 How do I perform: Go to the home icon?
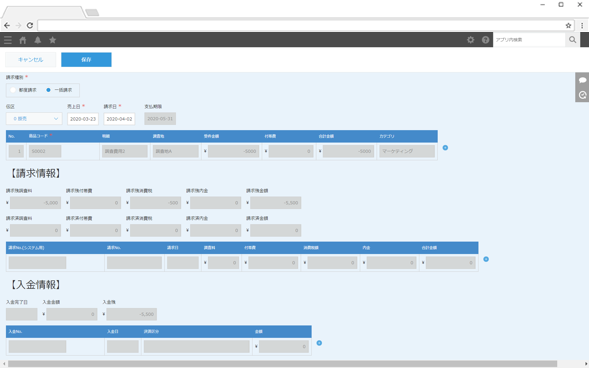point(23,40)
